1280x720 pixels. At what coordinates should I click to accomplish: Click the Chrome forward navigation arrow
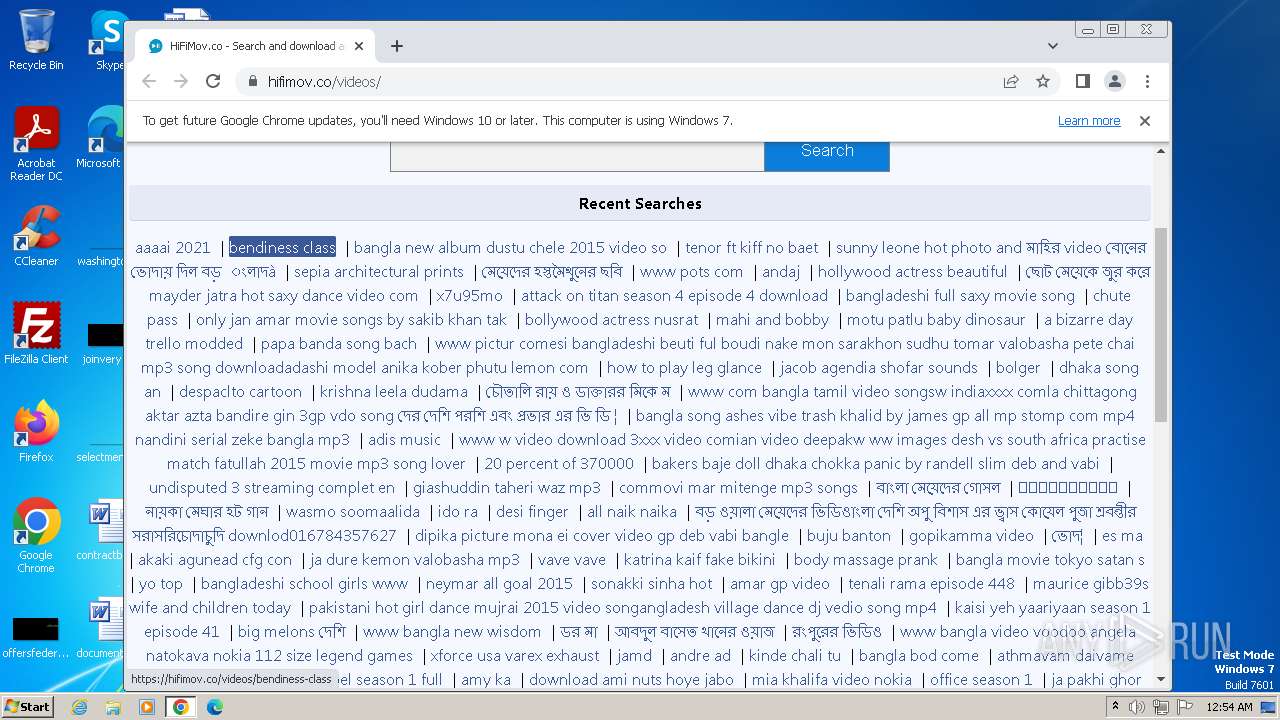pos(181,81)
